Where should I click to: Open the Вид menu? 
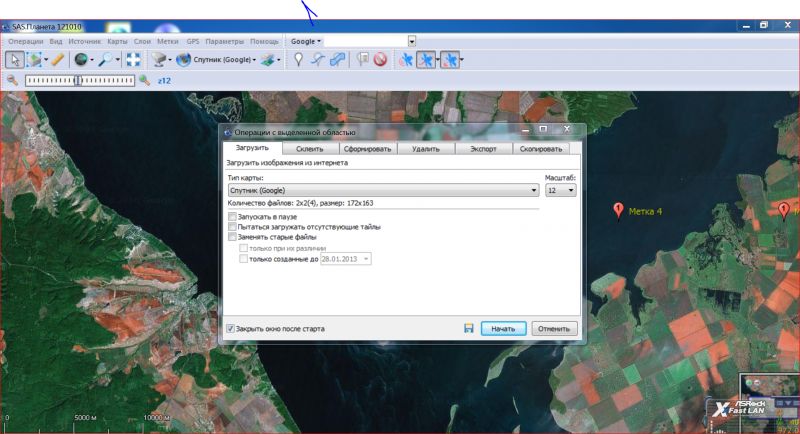[x=56, y=41]
